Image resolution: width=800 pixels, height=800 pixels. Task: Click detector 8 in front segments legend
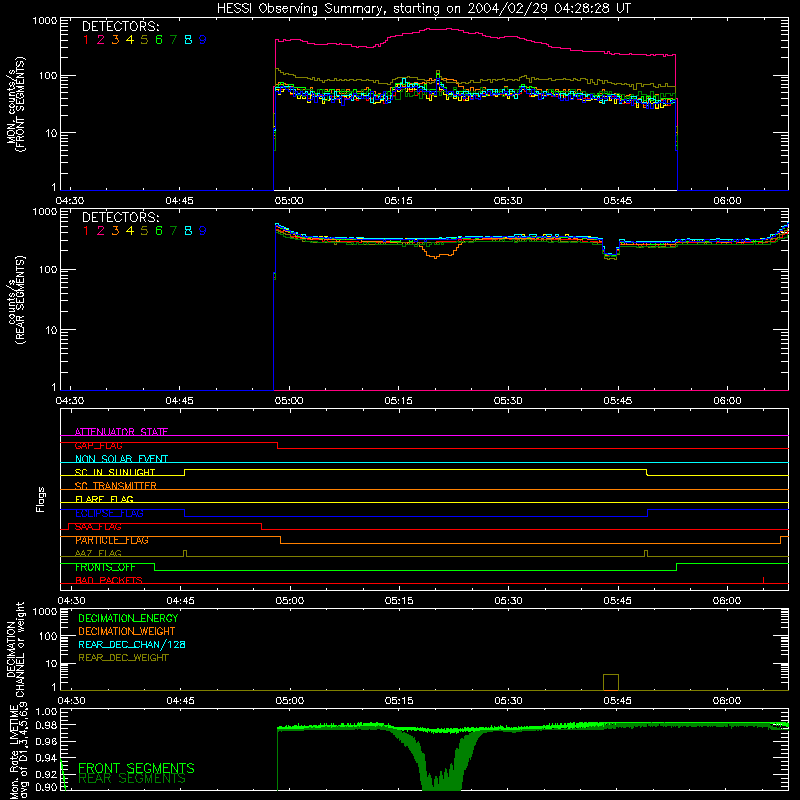pyautogui.click(x=188, y=40)
